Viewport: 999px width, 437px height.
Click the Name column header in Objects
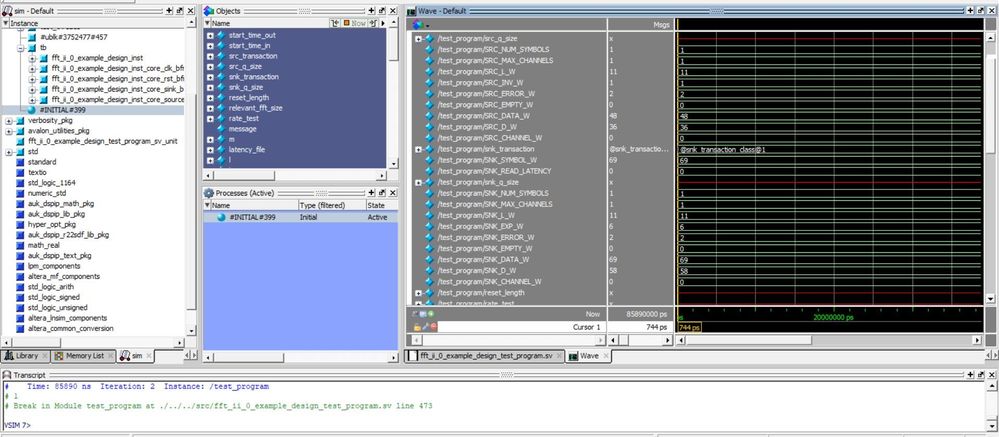coord(222,22)
